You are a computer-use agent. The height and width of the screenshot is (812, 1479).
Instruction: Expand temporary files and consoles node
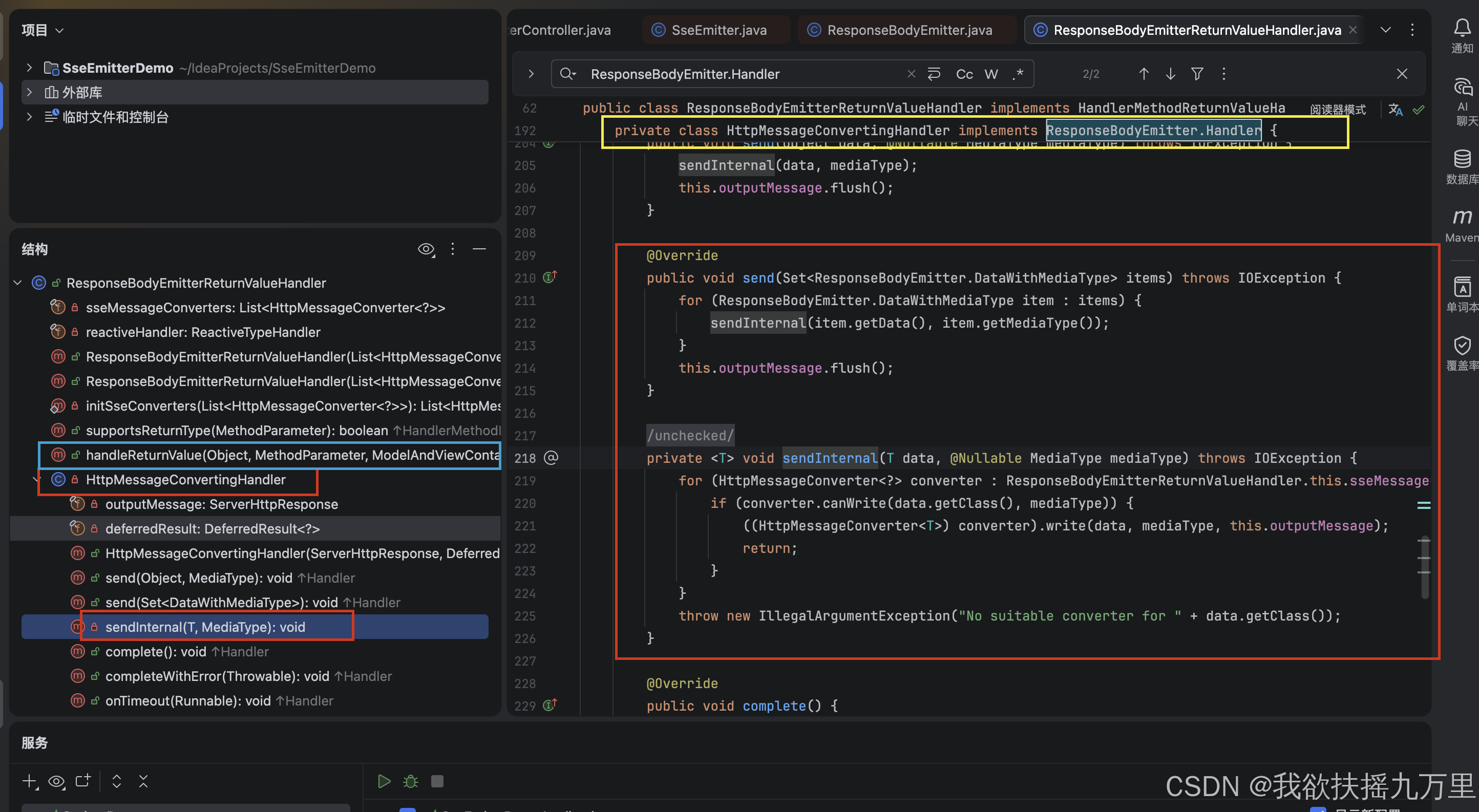point(29,117)
